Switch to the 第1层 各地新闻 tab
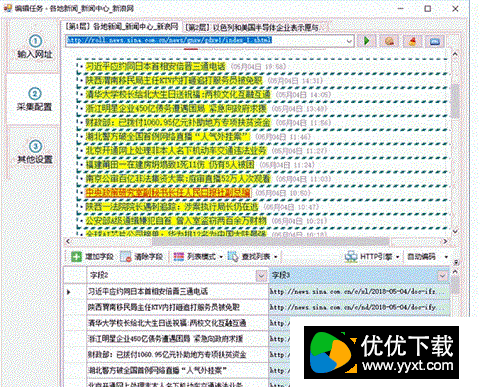Image resolution: width=480 pixels, height=387 pixels. [122, 26]
